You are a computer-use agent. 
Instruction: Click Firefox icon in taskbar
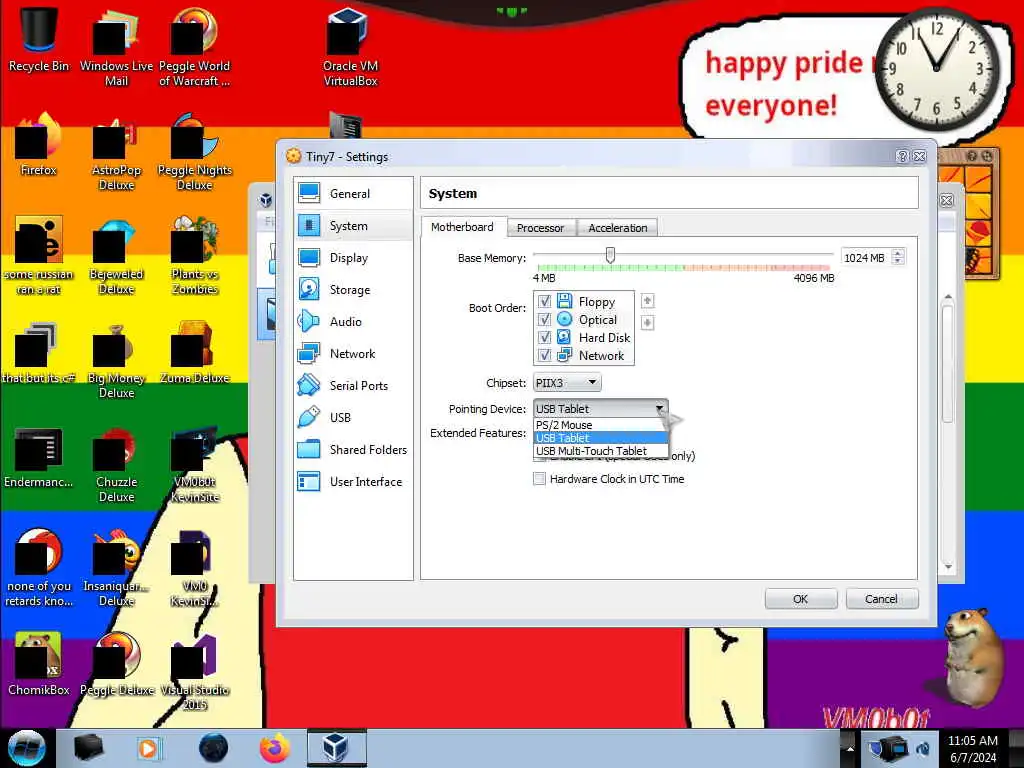pos(275,748)
